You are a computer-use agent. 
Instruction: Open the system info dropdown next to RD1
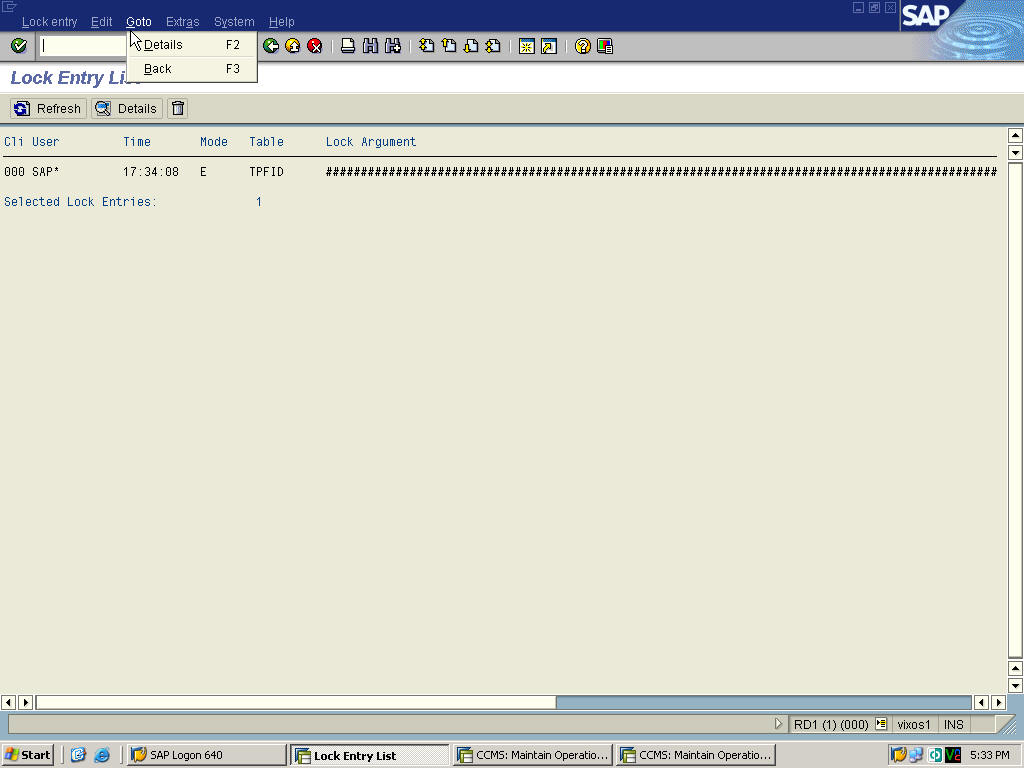(880, 724)
